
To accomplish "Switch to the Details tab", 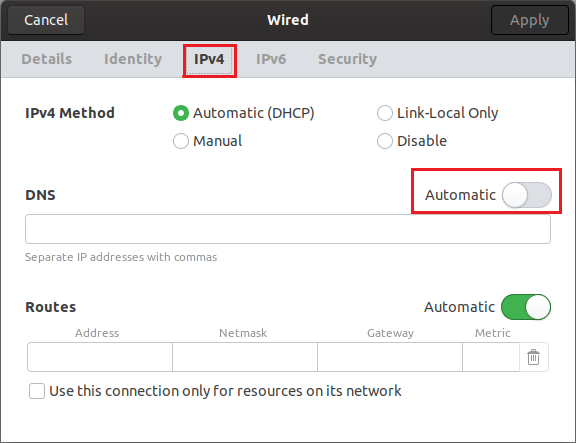I will click(47, 59).
